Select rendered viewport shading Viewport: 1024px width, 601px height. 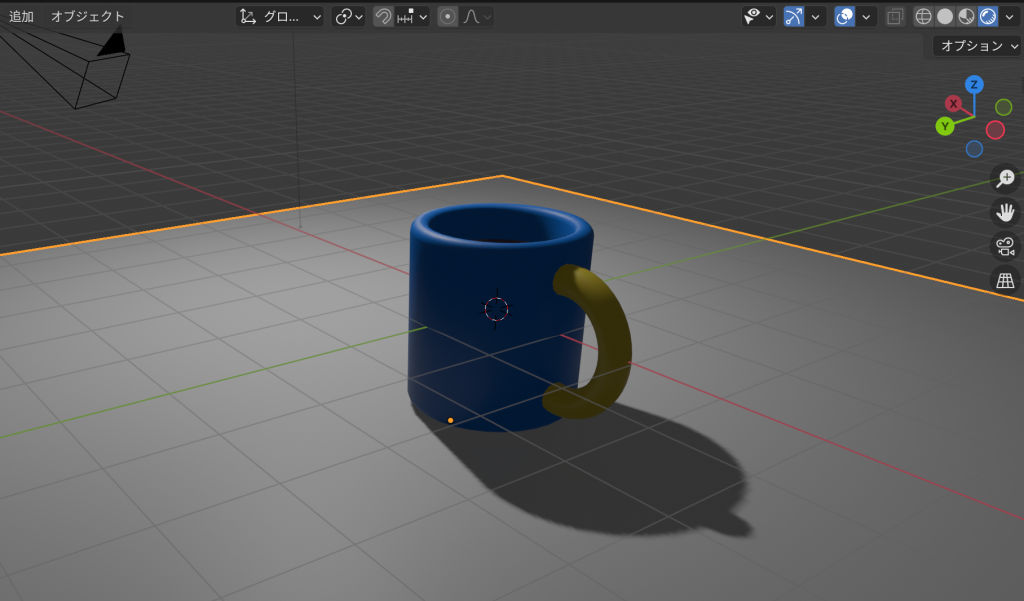[988, 16]
